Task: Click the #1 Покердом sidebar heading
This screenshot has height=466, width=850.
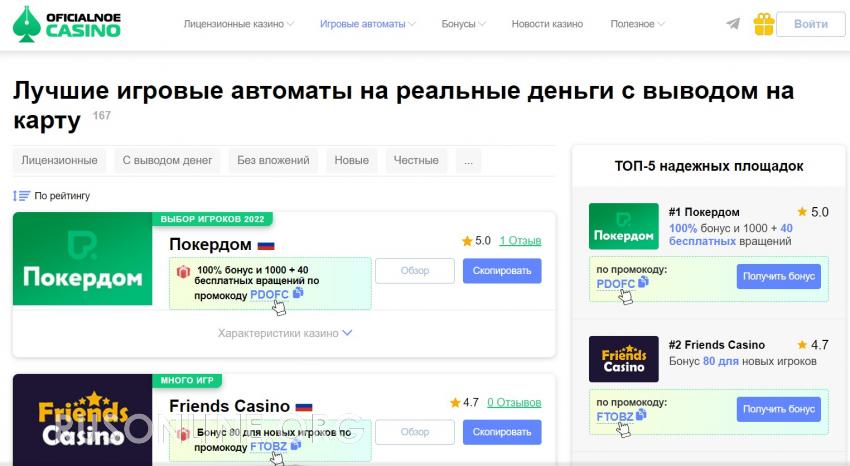Action: click(x=704, y=212)
